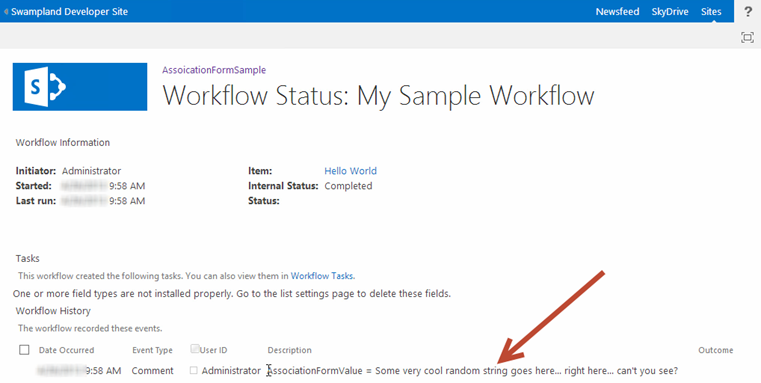761x383 pixels.
Task: Click the SharePoint site logo
Action: coord(80,87)
